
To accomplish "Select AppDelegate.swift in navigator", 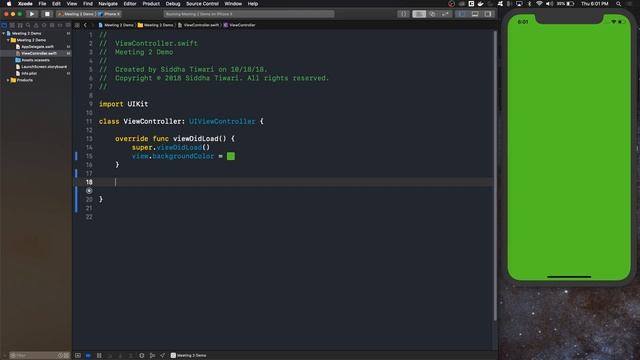I will (x=37, y=47).
